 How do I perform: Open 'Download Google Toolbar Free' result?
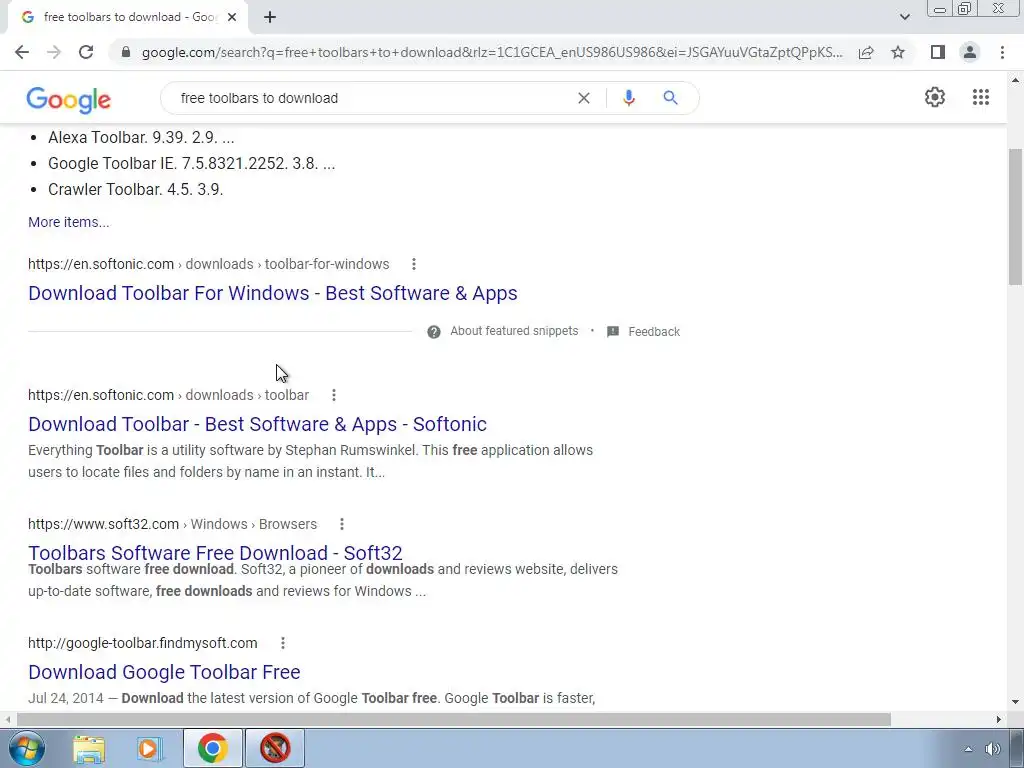[164, 672]
